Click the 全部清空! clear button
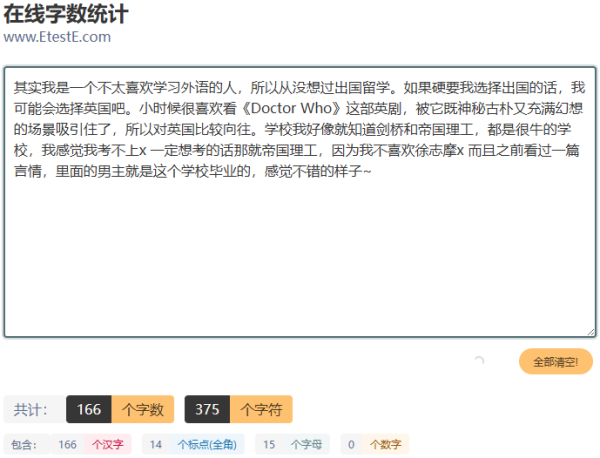The width and height of the screenshot is (600, 458). pos(556,361)
